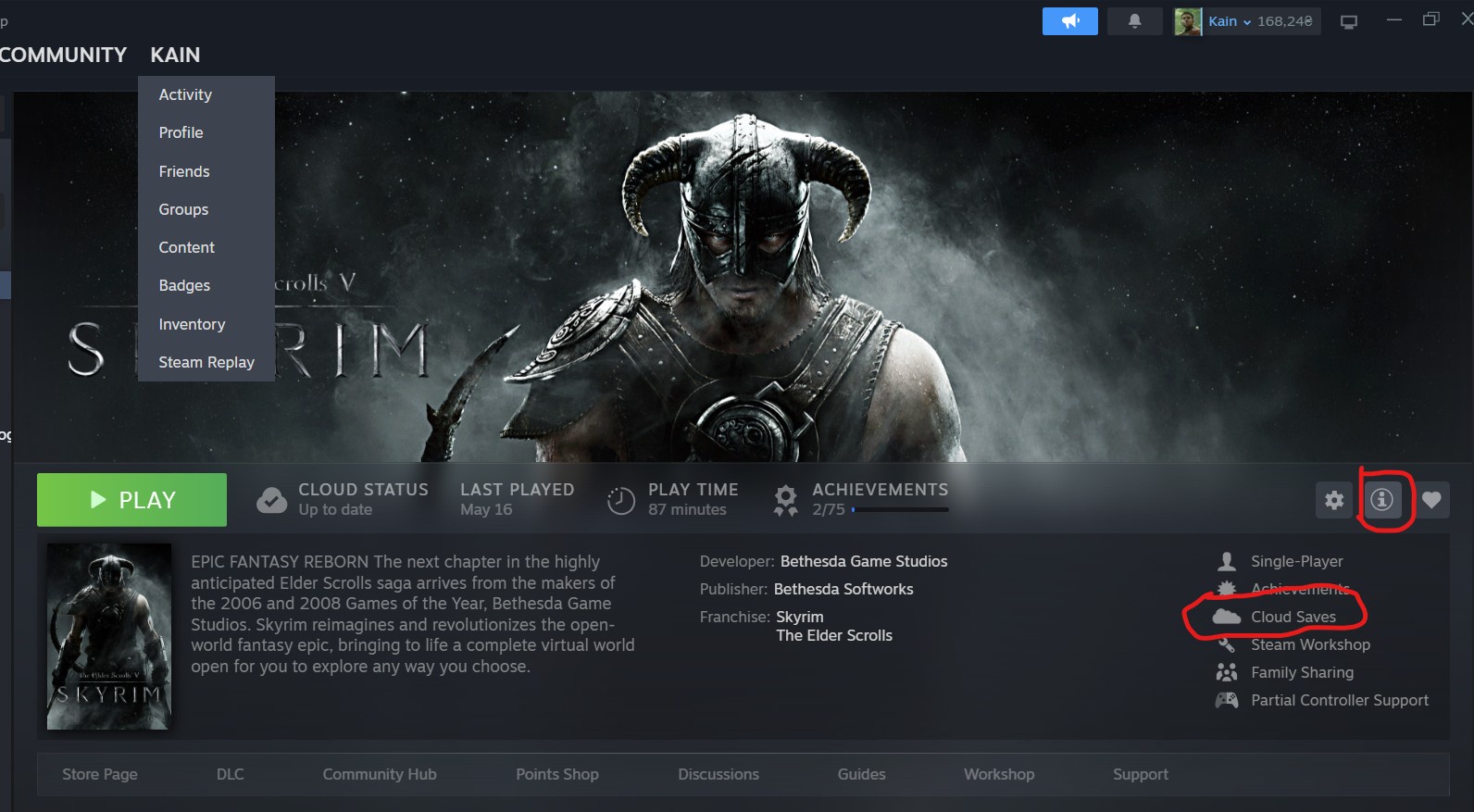Click the Partial Controller Support gamepad icon
The image size is (1474, 812).
[x=1227, y=700]
